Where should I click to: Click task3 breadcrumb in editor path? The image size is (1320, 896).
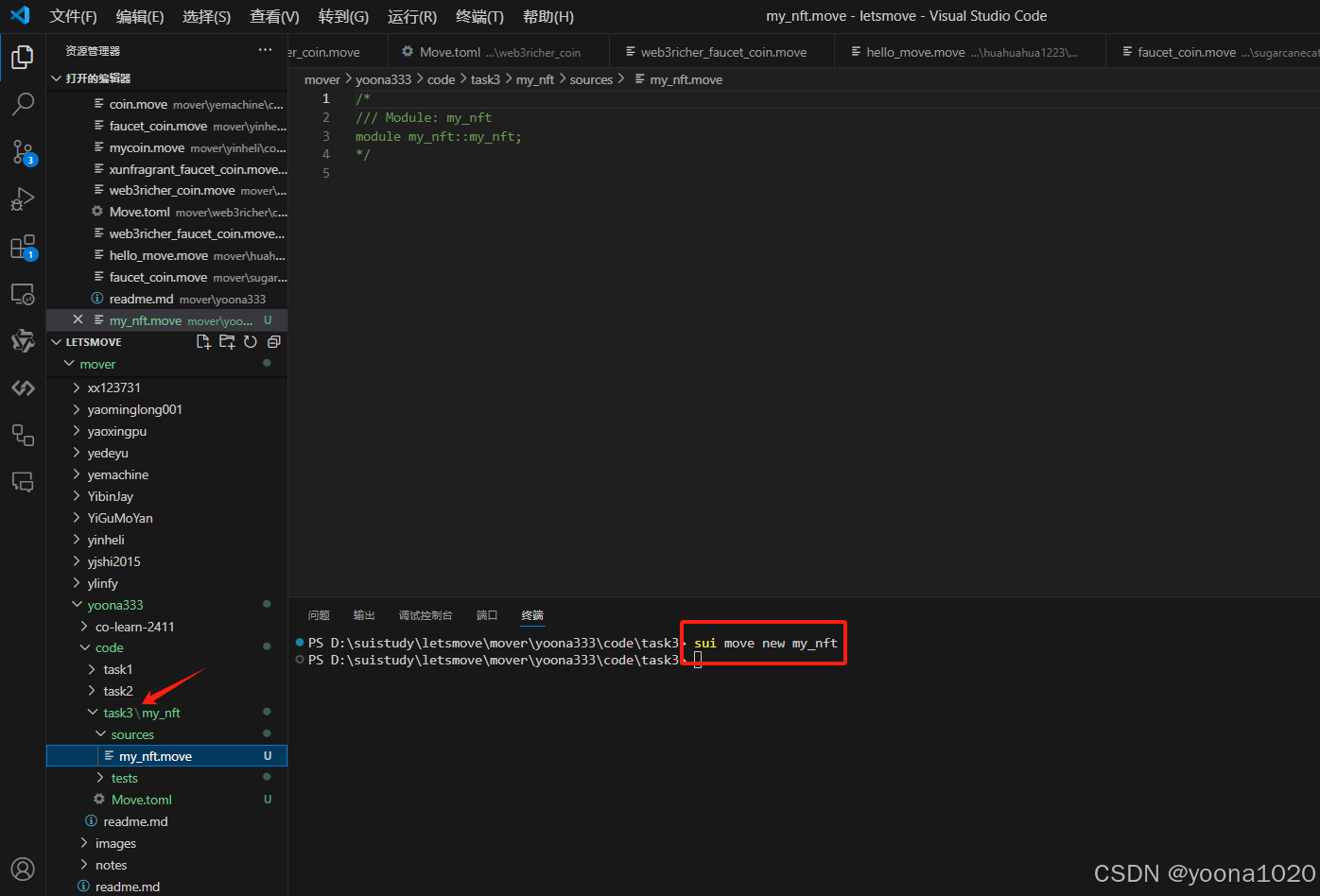pyautogui.click(x=485, y=79)
